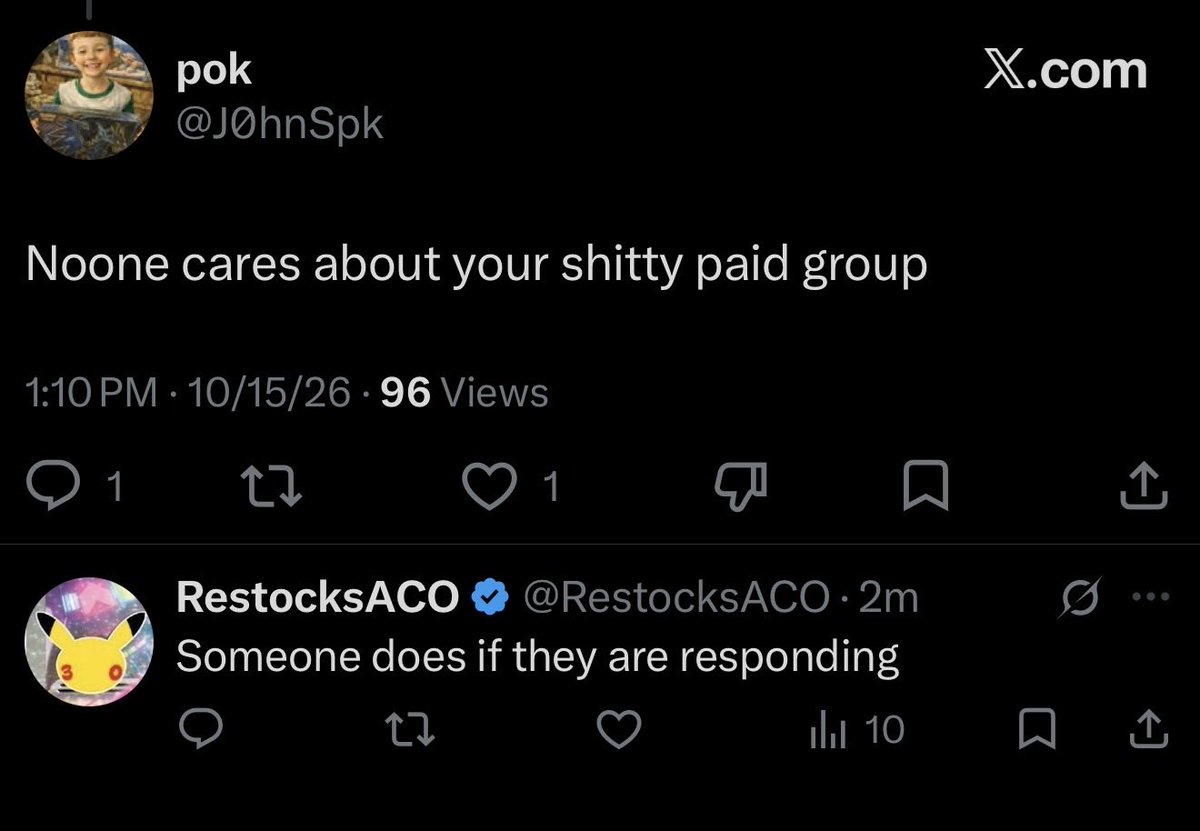
Task: Share the RestocksACO reply
Action: (1147, 731)
